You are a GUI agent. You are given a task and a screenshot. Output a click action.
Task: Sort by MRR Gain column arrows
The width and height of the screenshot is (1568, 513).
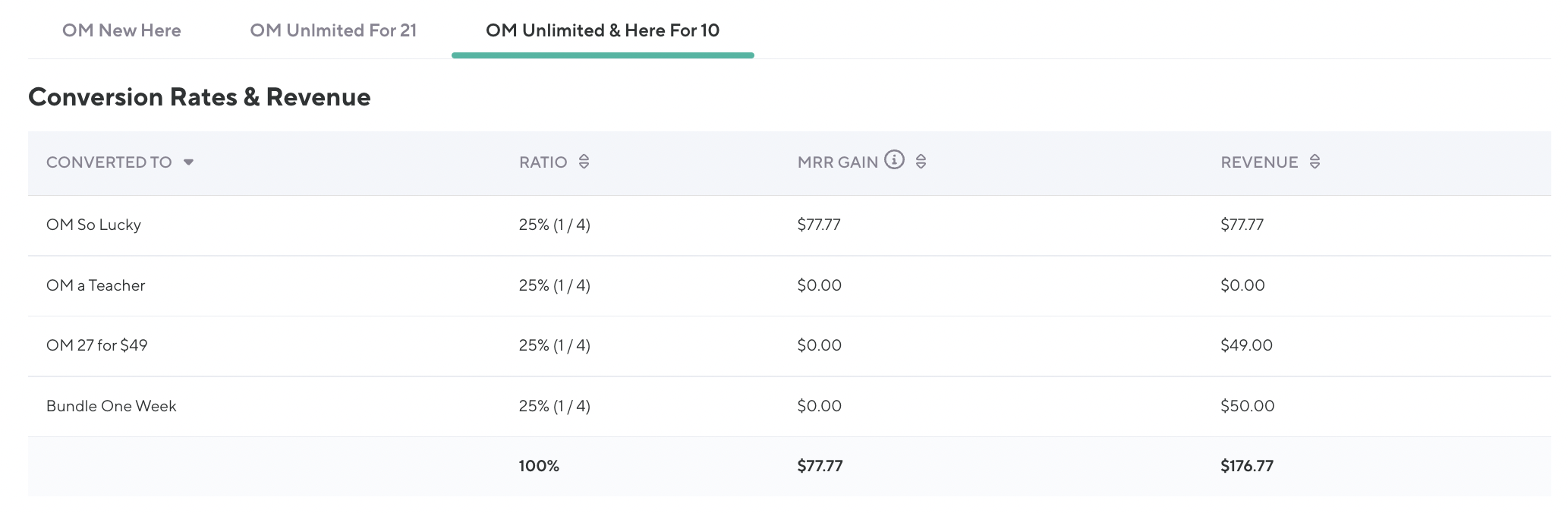tap(921, 162)
